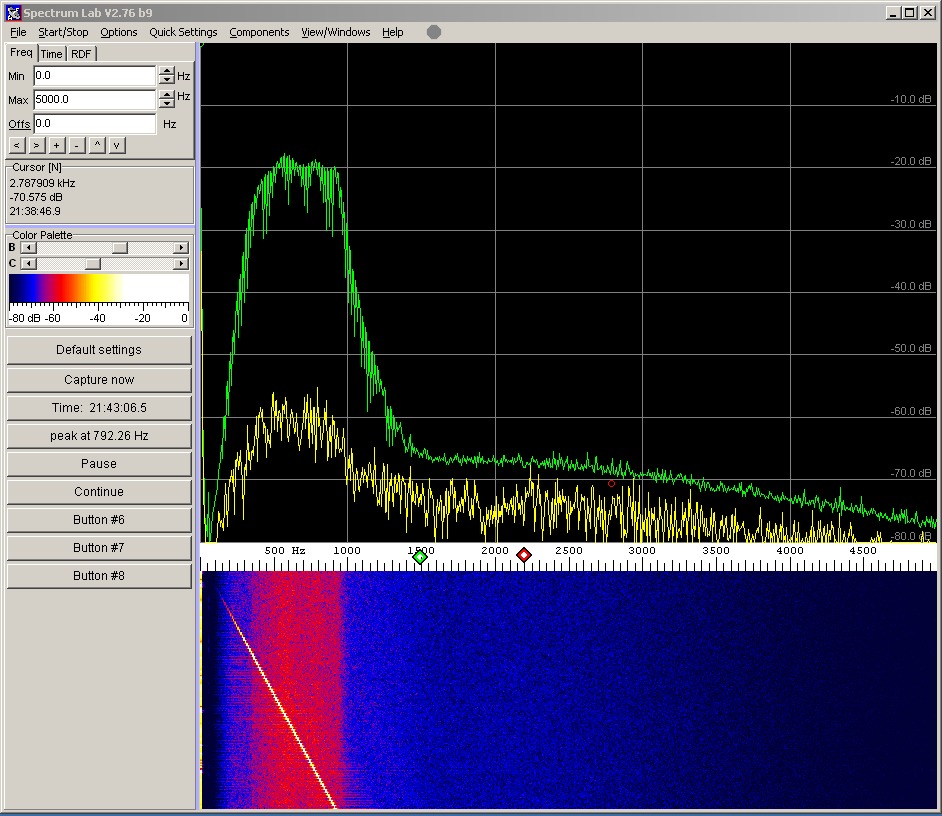This screenshot has width=942, height=816.
Task: Click the red diamond frequency marker
Action: coord(524,555)
